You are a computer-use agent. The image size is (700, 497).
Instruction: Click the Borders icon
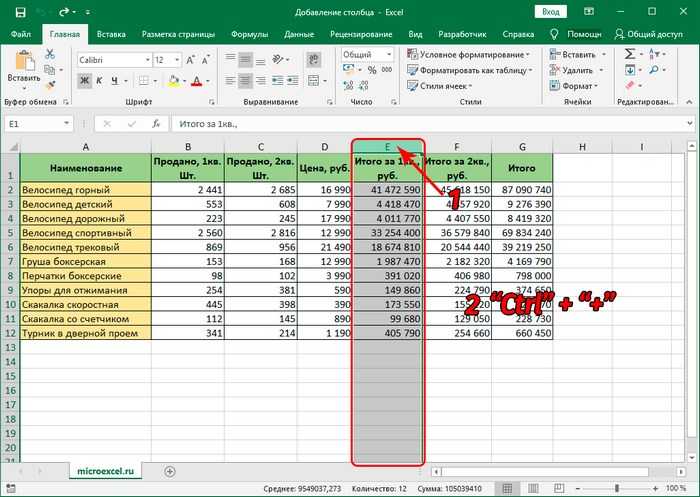pos(143,81)
